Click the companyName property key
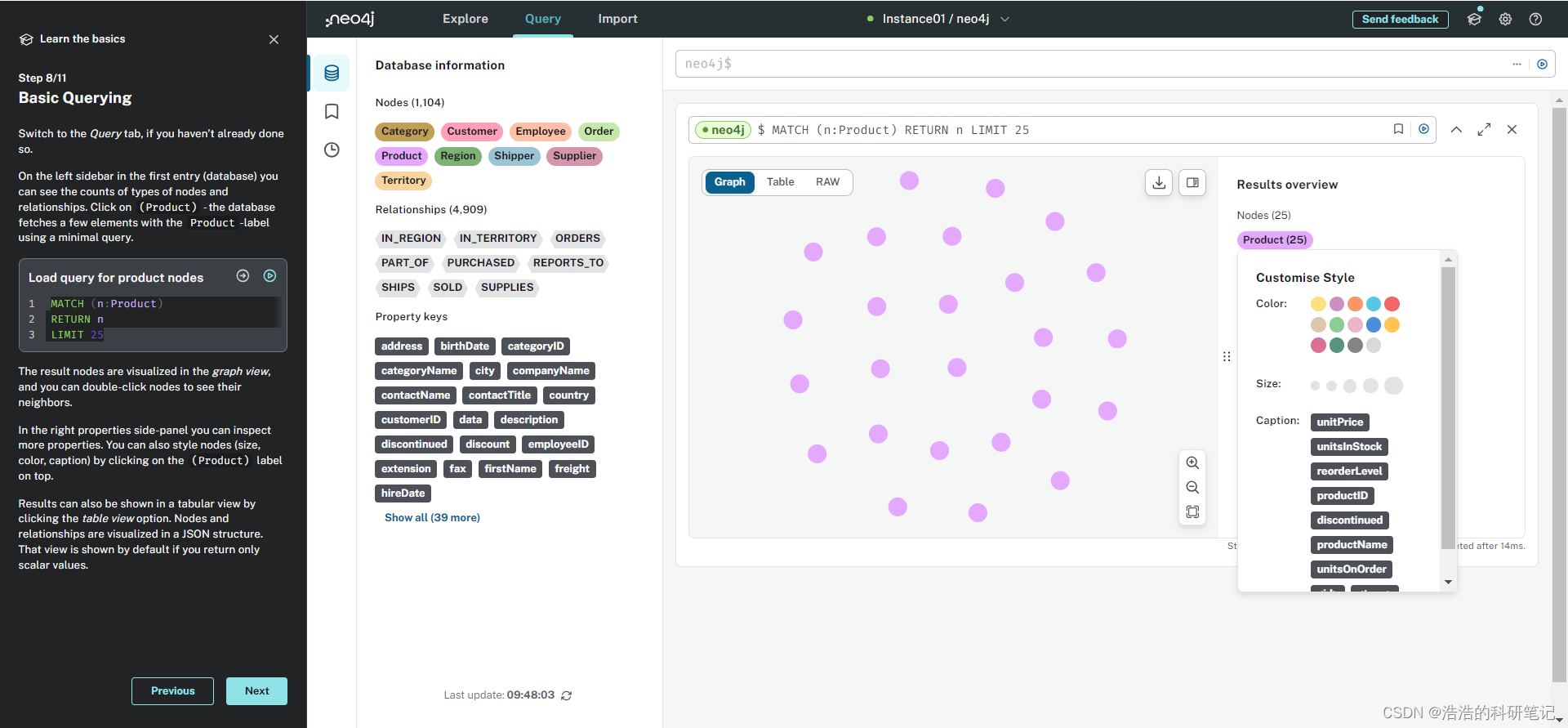The height and width of the screenshot is (728, 1568). (x=550, y=371)
